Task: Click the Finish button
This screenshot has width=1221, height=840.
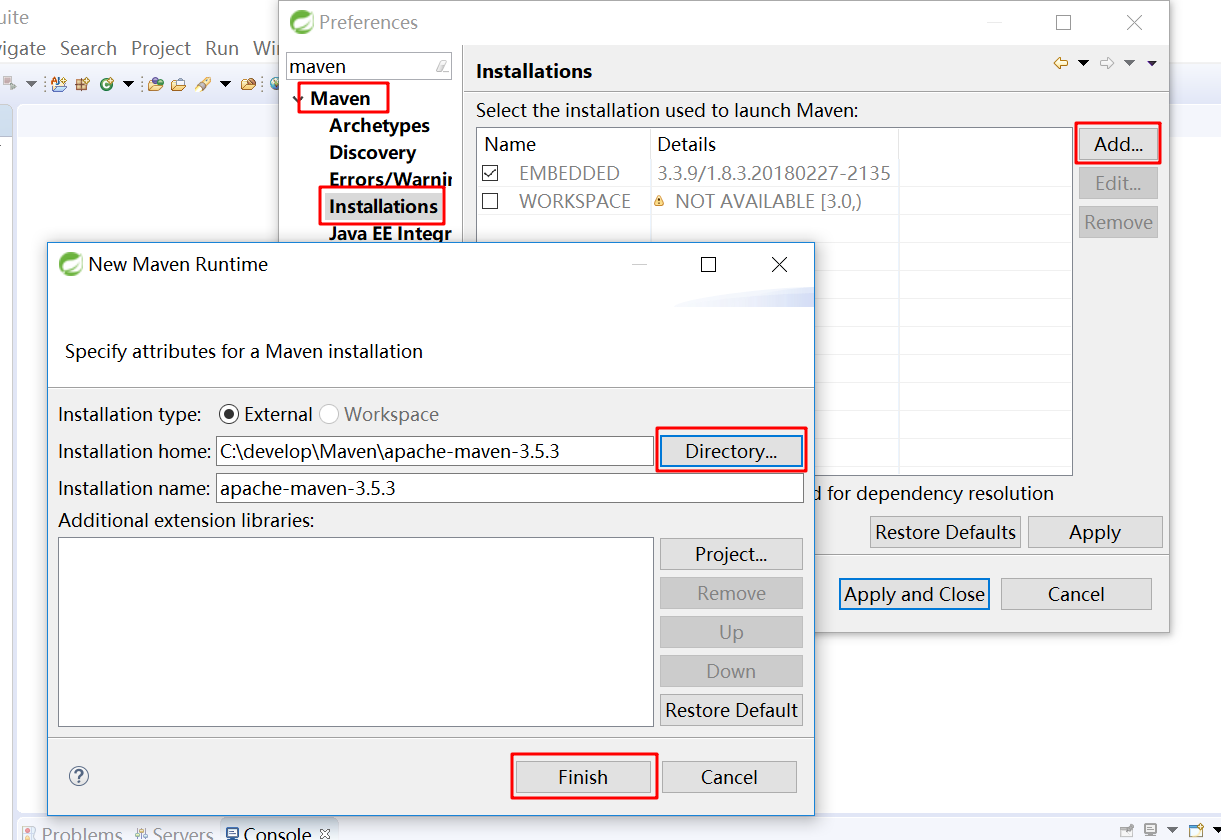Action: point(583,777)
